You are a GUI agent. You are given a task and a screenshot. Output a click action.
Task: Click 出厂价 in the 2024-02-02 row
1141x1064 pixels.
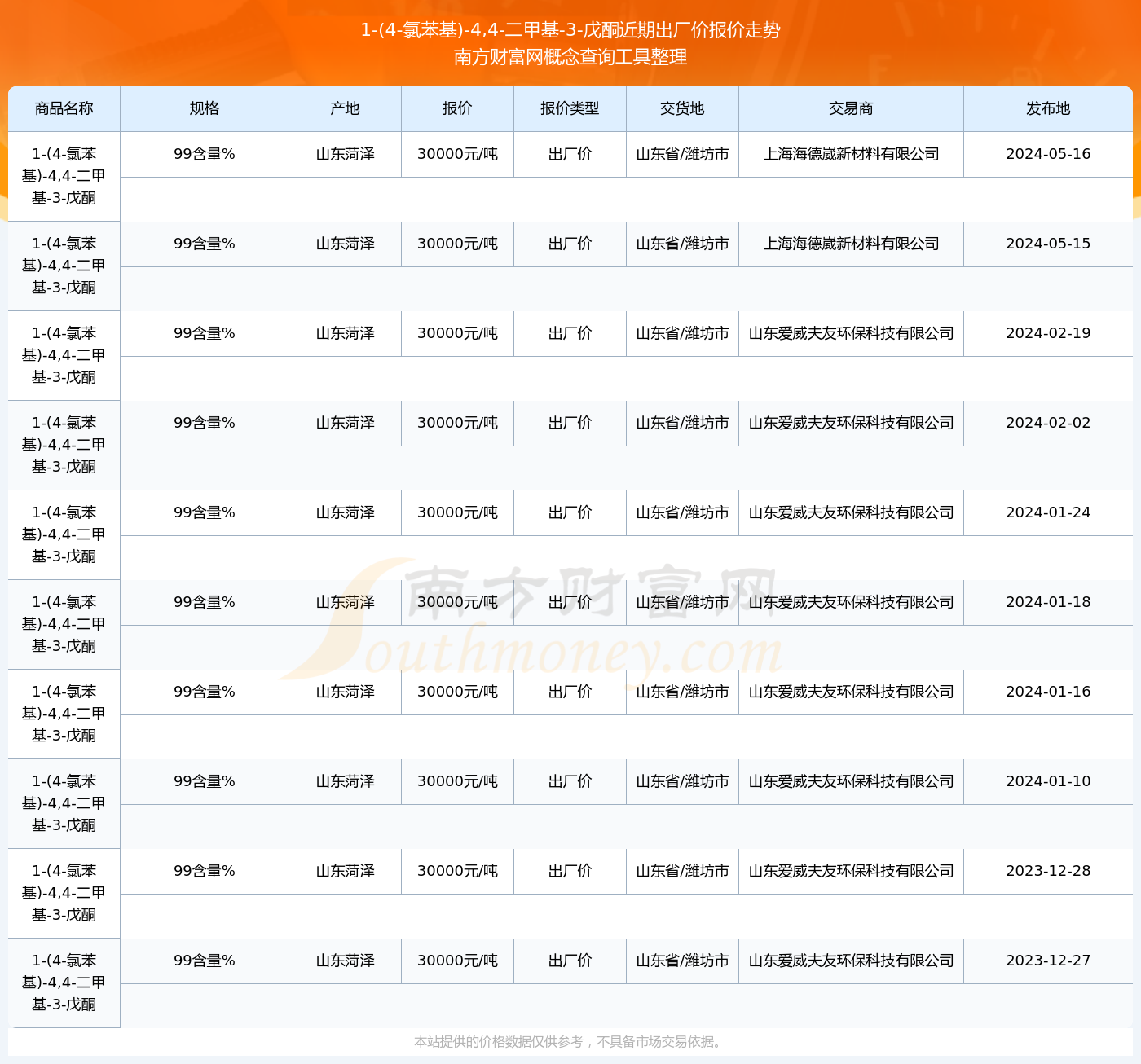(x=570, y=423)
